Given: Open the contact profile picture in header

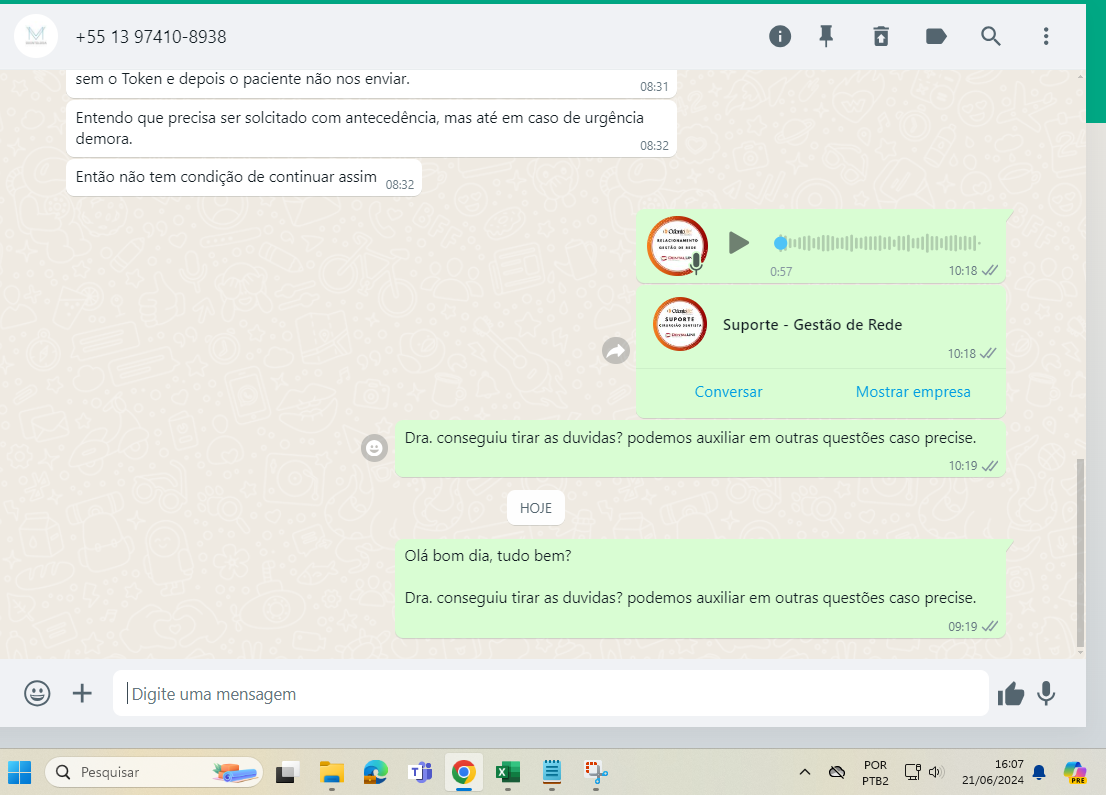Looking at the screenshot, I should 36,37.
